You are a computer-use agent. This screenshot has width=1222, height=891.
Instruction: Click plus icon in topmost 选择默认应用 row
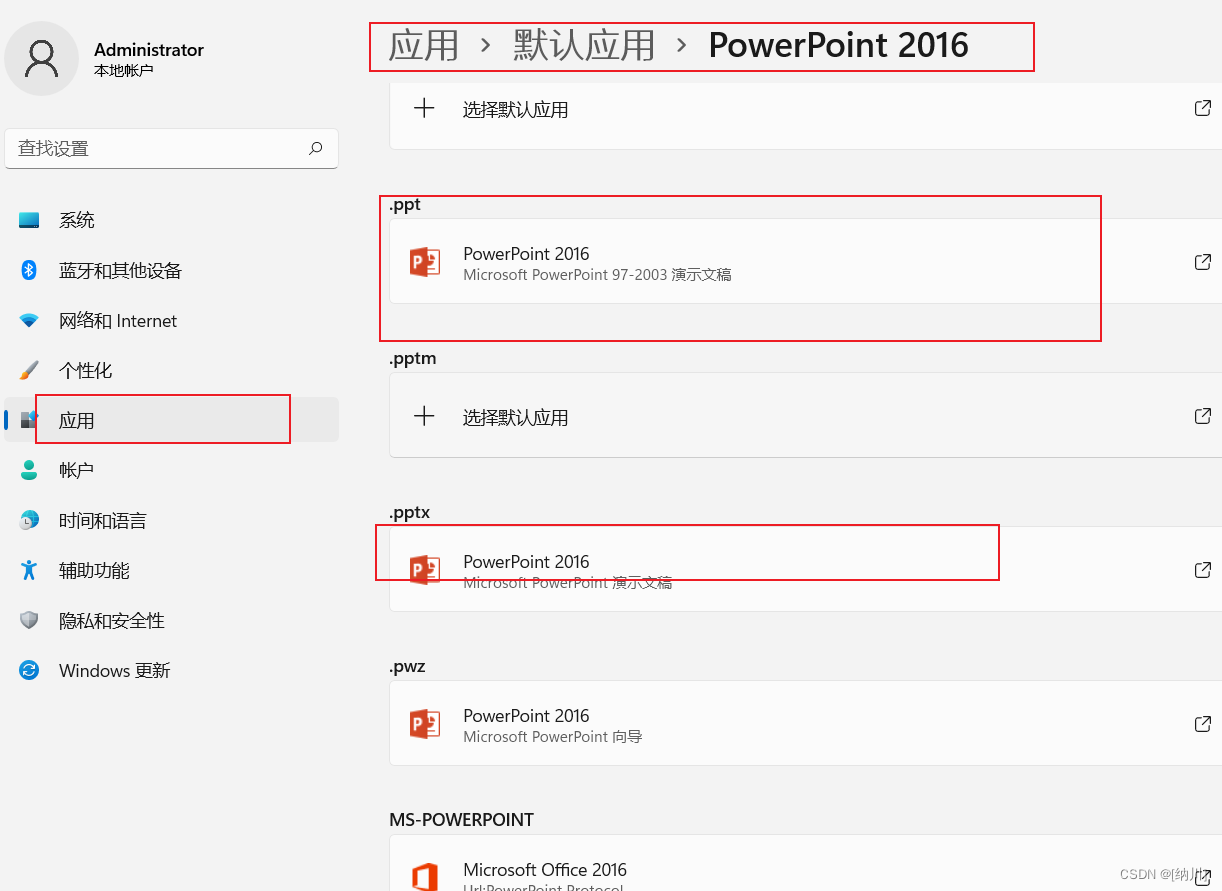coord(424,108)
